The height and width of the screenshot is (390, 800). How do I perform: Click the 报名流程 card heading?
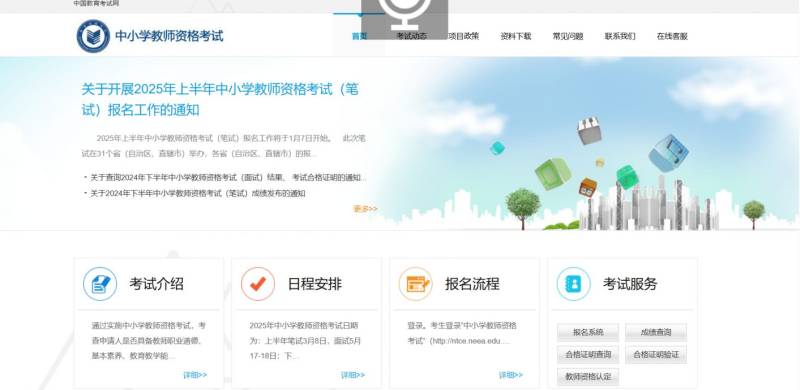click(472, 284)
